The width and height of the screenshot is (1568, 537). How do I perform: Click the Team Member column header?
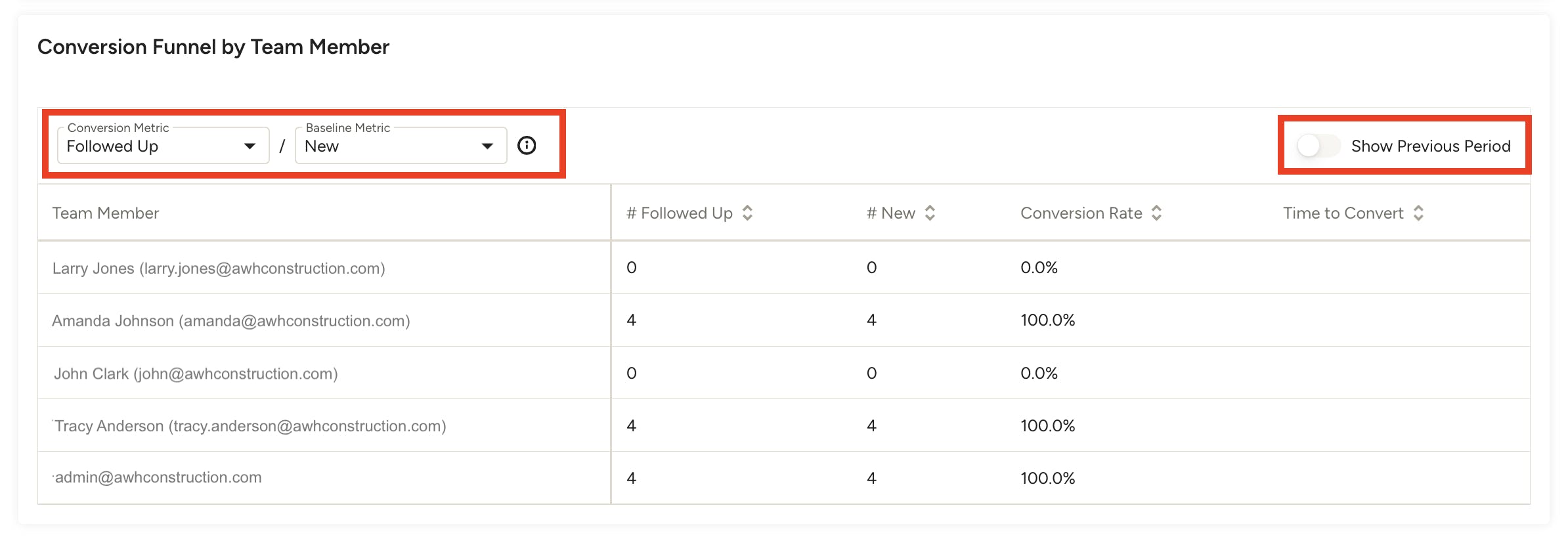tap(106, 213)
